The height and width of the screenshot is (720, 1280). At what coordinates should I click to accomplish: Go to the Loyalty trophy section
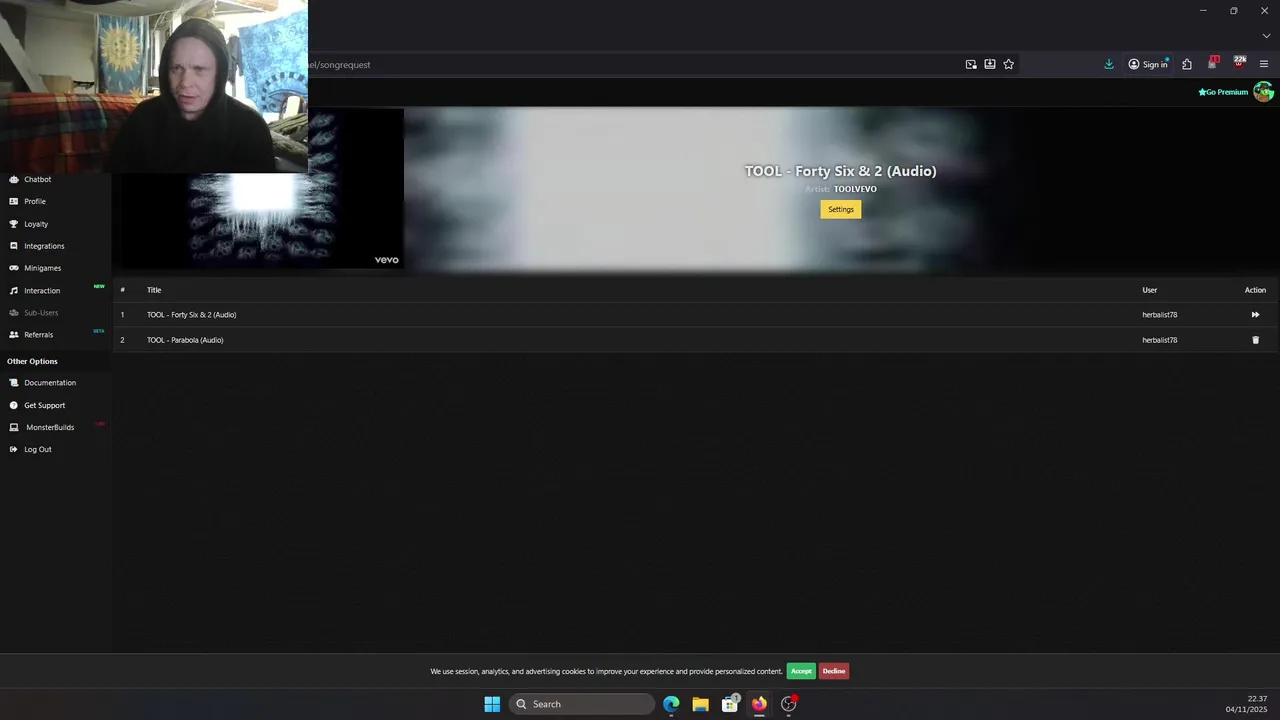click(x=35, y=224)
